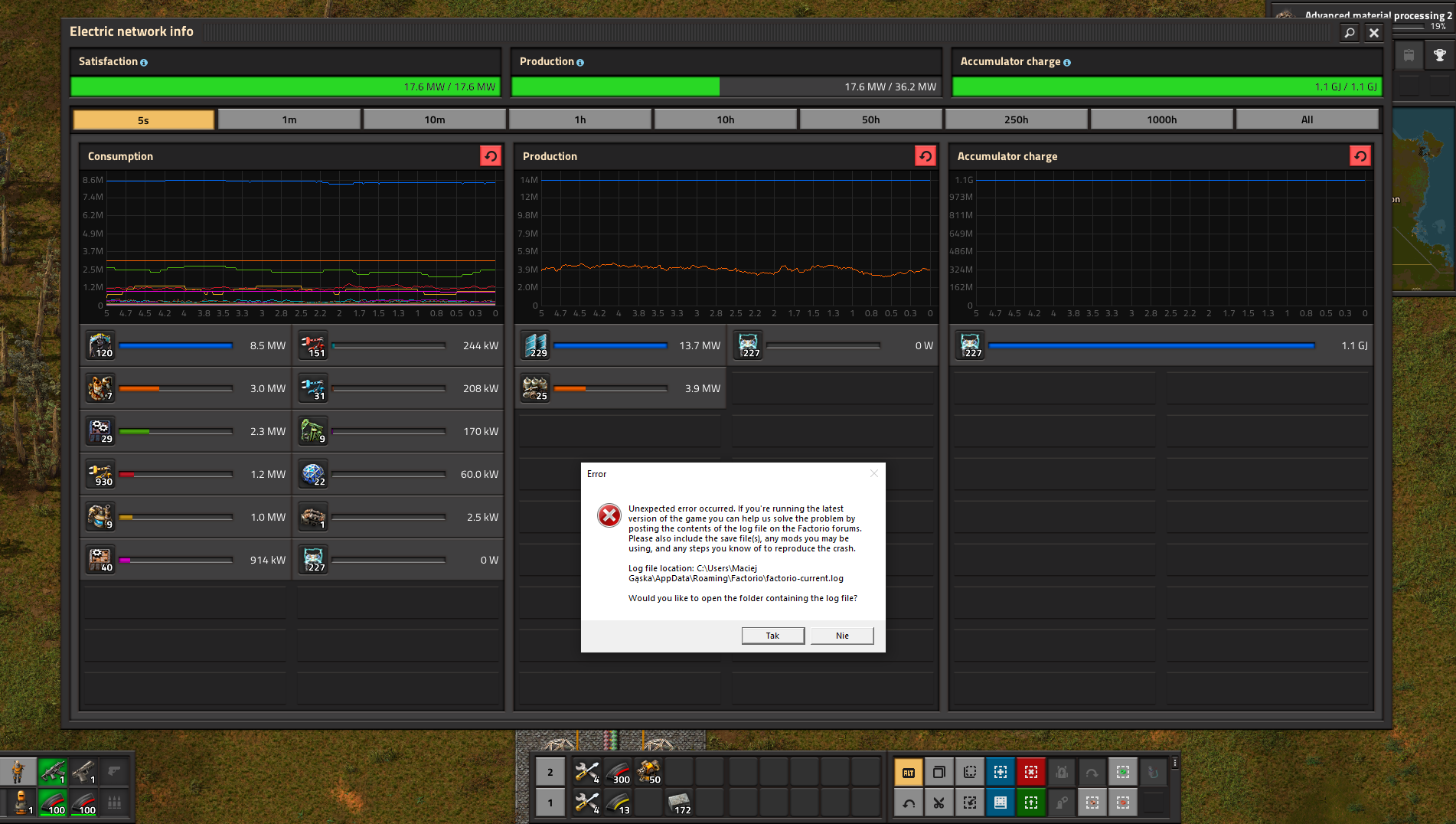Select accumulator icon in Accumulator charge list
The height and width of the screenshot is (824, 1456).
[970, 345]
